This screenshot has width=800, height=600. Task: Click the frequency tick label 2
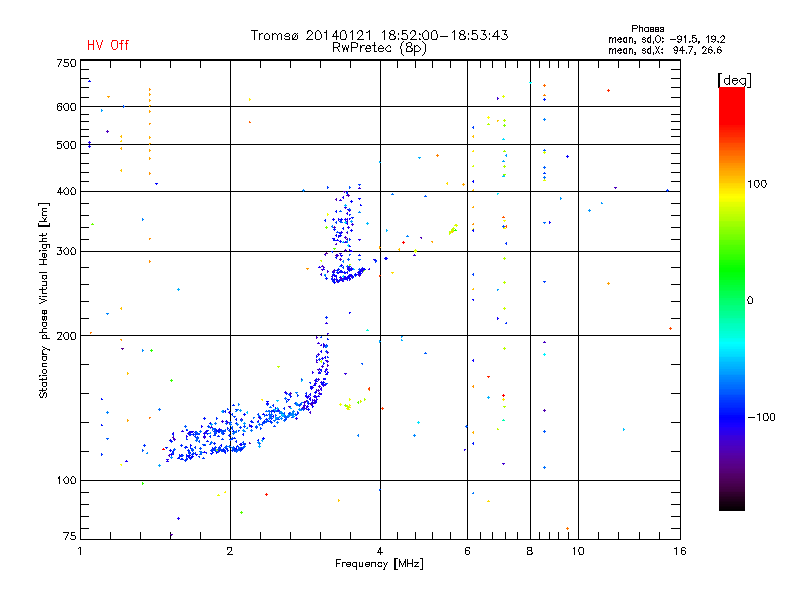pos(230,551)
